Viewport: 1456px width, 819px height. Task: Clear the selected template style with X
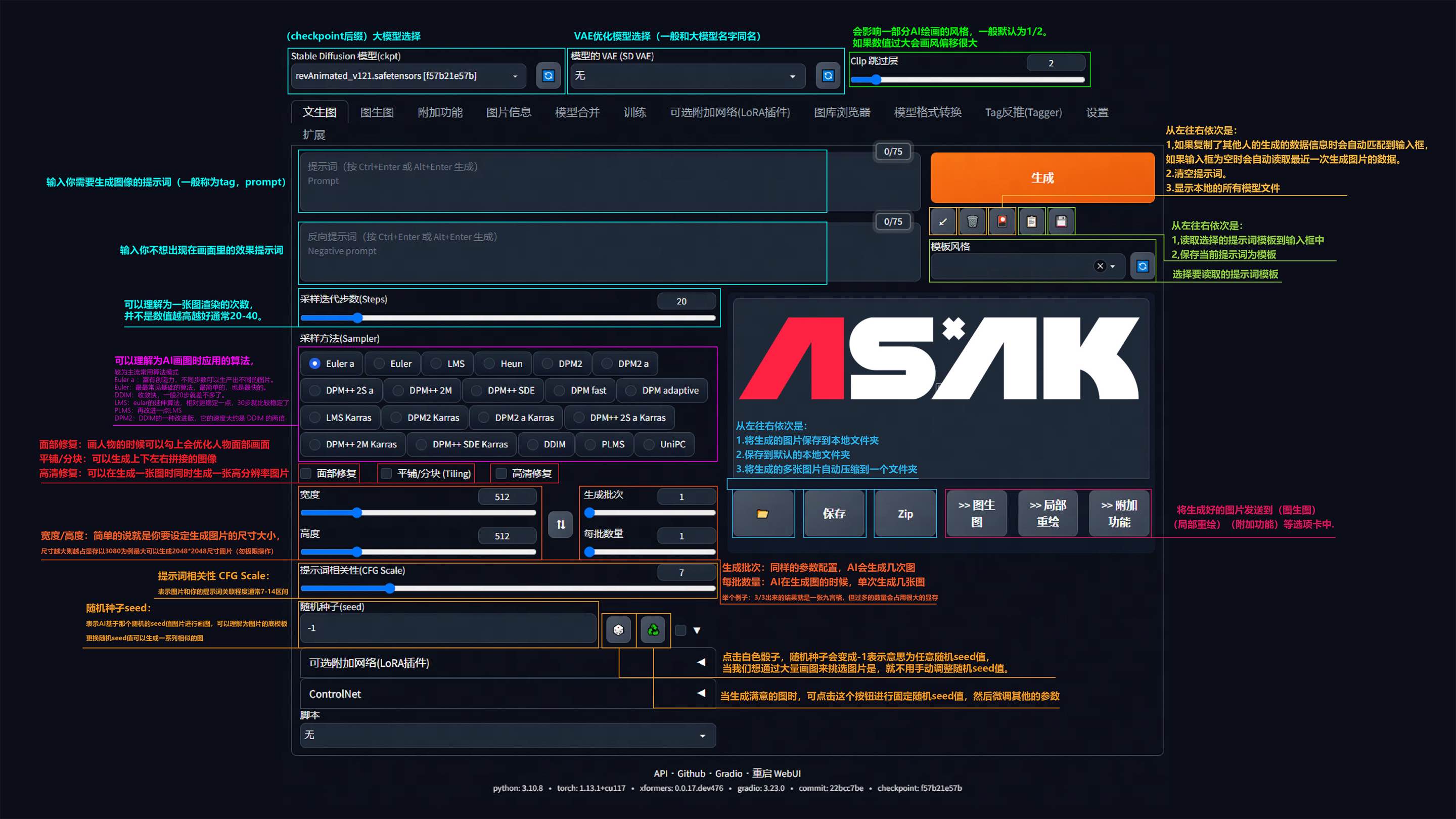click(x=1100, y=266)
